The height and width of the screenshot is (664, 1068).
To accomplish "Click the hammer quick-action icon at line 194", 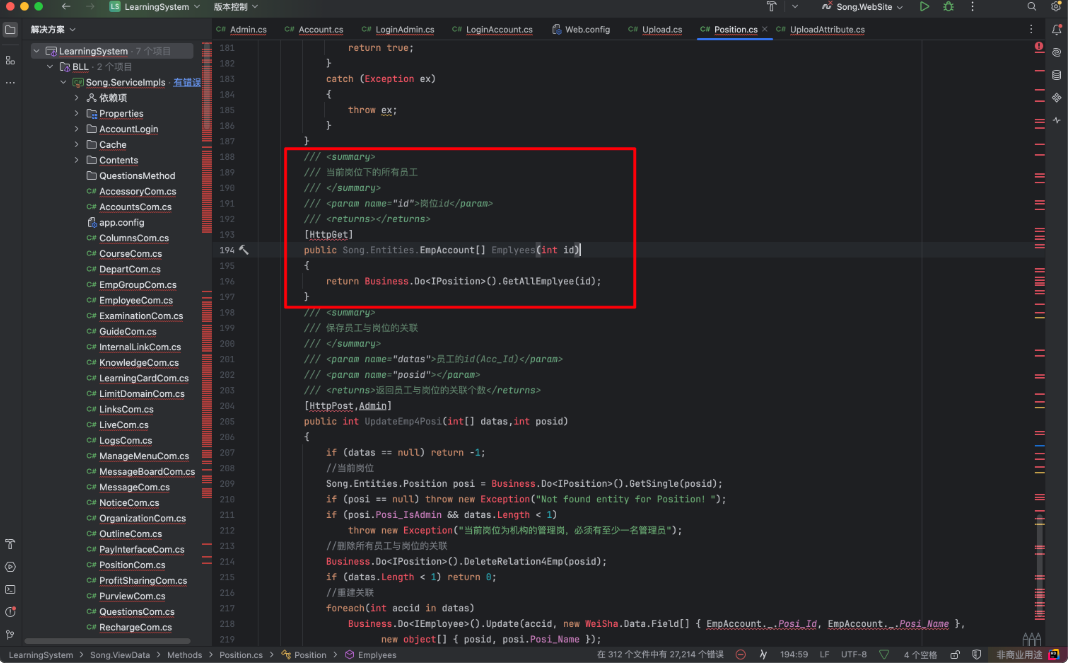I will click(x=243, y=250).
